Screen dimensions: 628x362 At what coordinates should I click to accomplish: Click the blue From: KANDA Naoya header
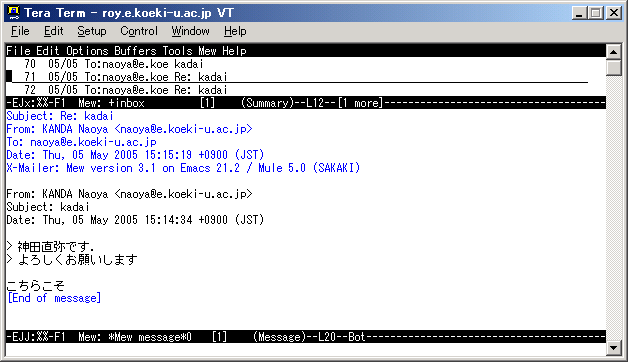(129, 129)
